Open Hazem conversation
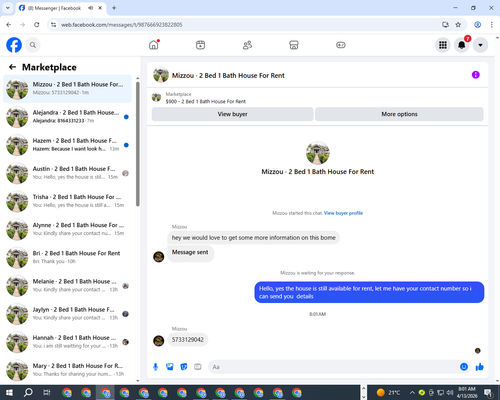 coord(67,145)
